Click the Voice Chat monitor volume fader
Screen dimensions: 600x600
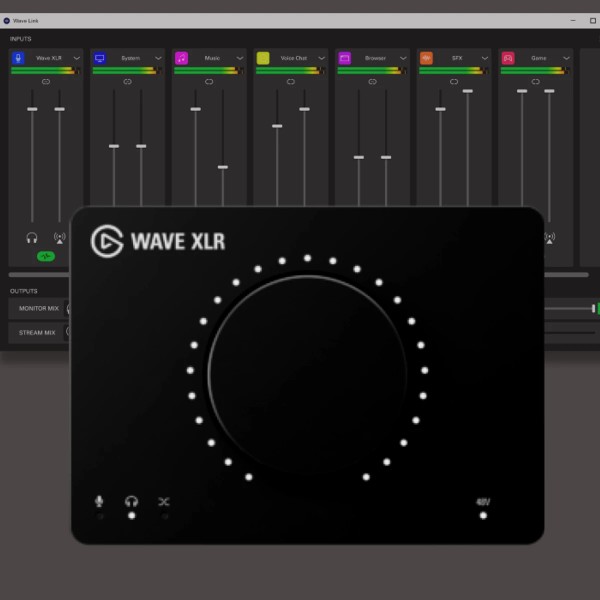point(277,126)
